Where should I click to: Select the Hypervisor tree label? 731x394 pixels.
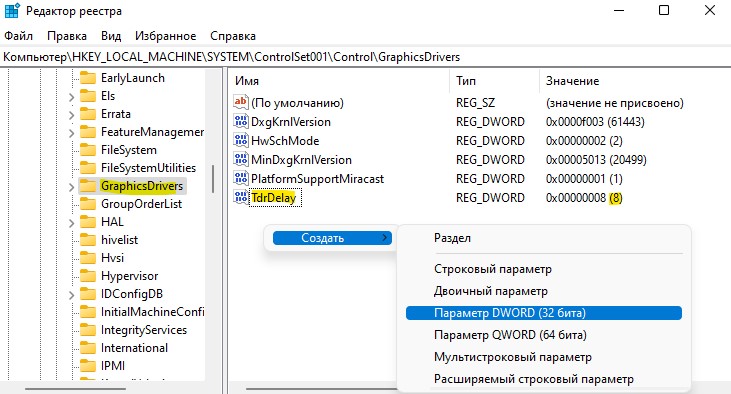click(x=129, y=276)
